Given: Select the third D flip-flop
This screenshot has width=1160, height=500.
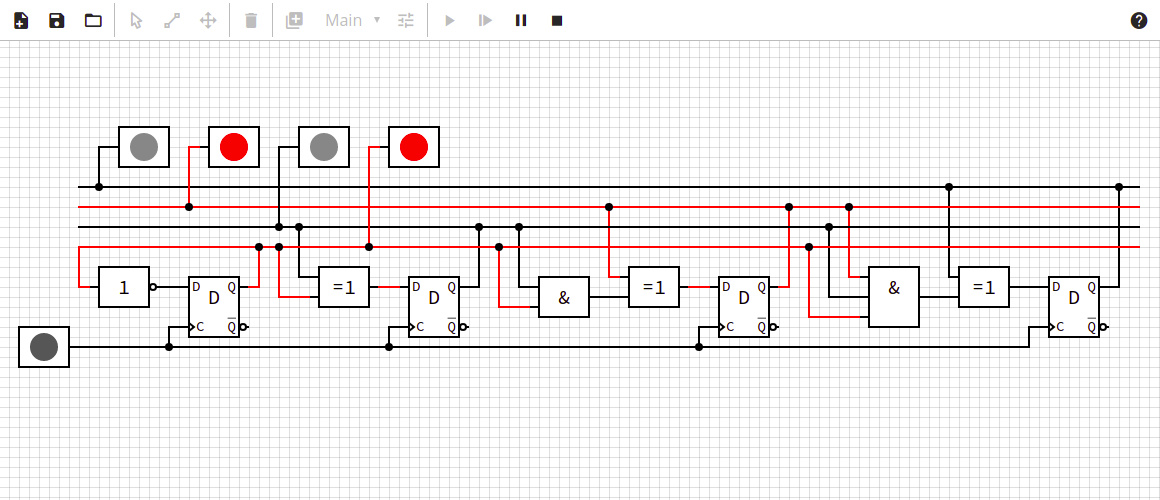Looking at the screenshot, I should 744,307.
